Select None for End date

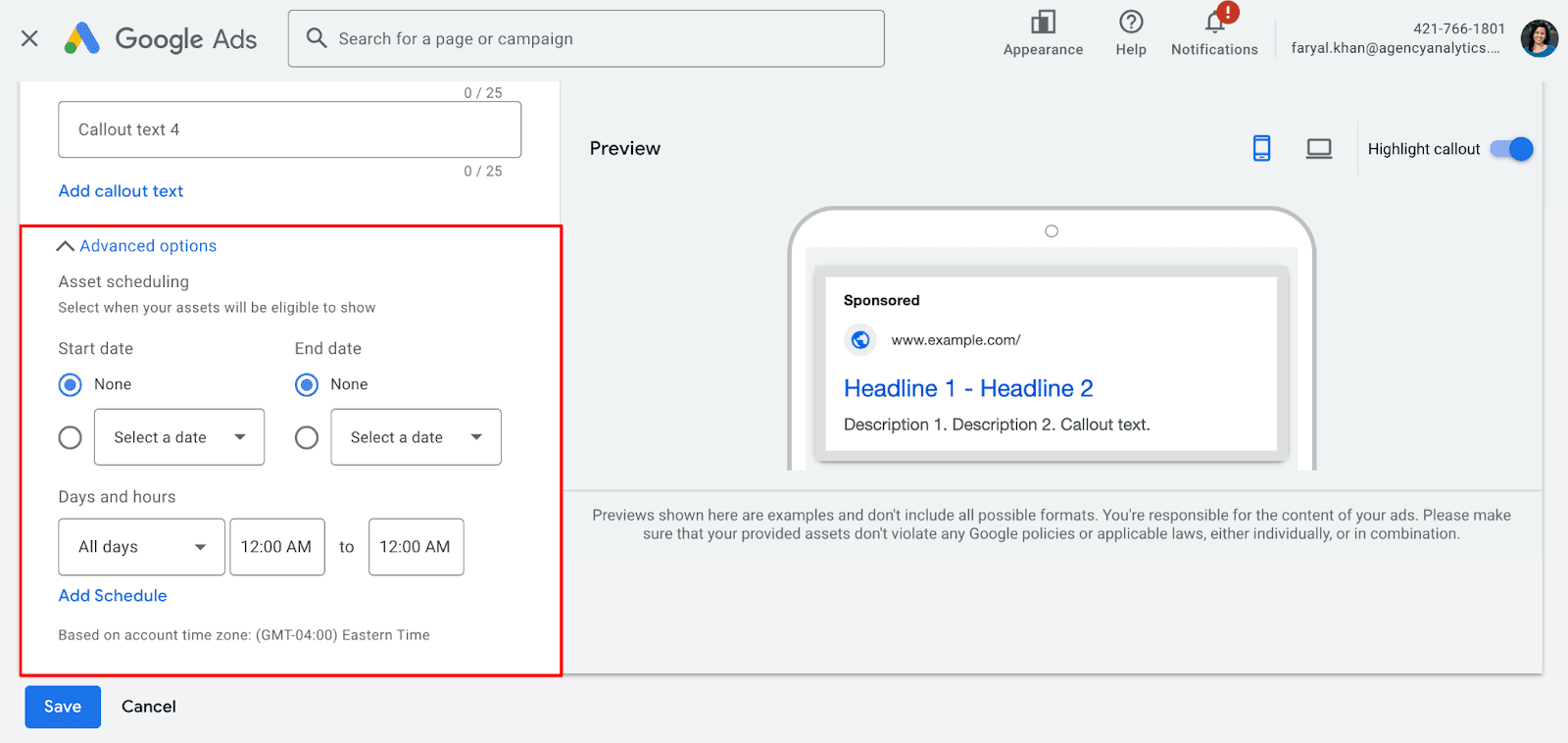click(x=307, y=384)
